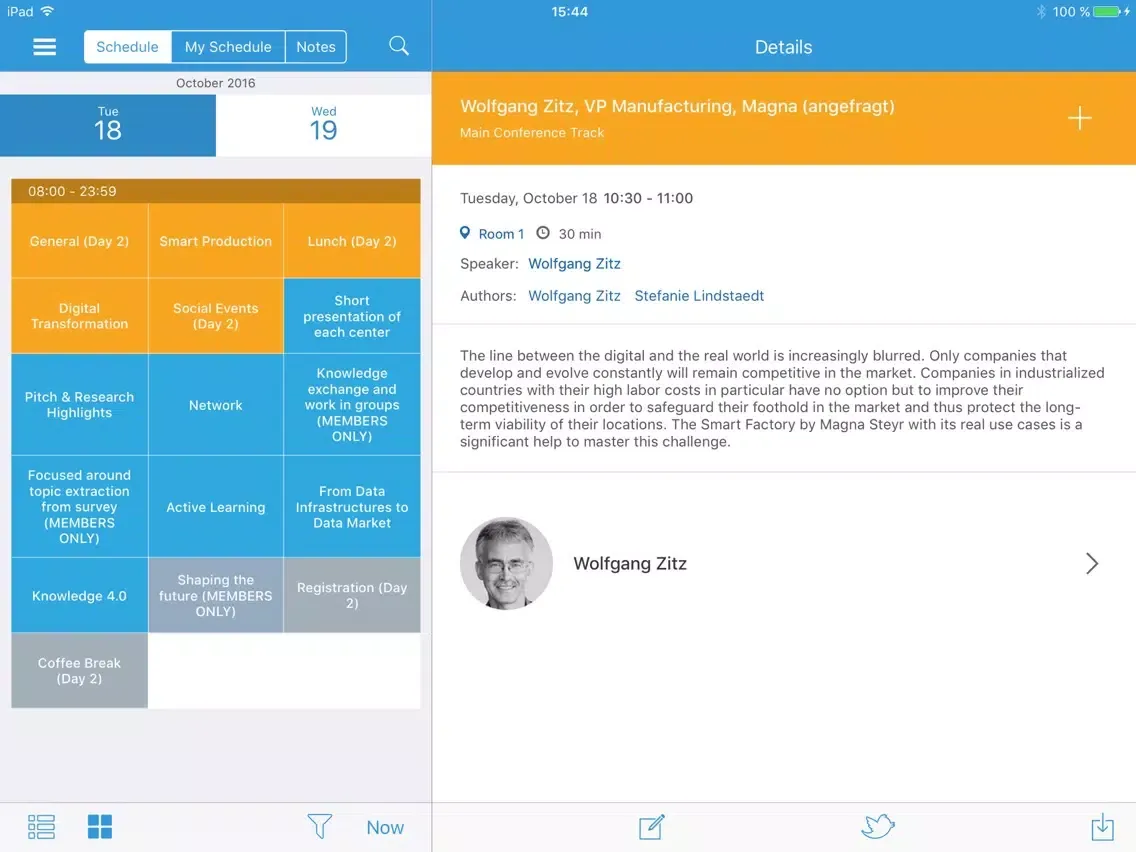The image size is (1136, 852).
Task: Tap the 30 min duration label
Action: tap(580, 234)
